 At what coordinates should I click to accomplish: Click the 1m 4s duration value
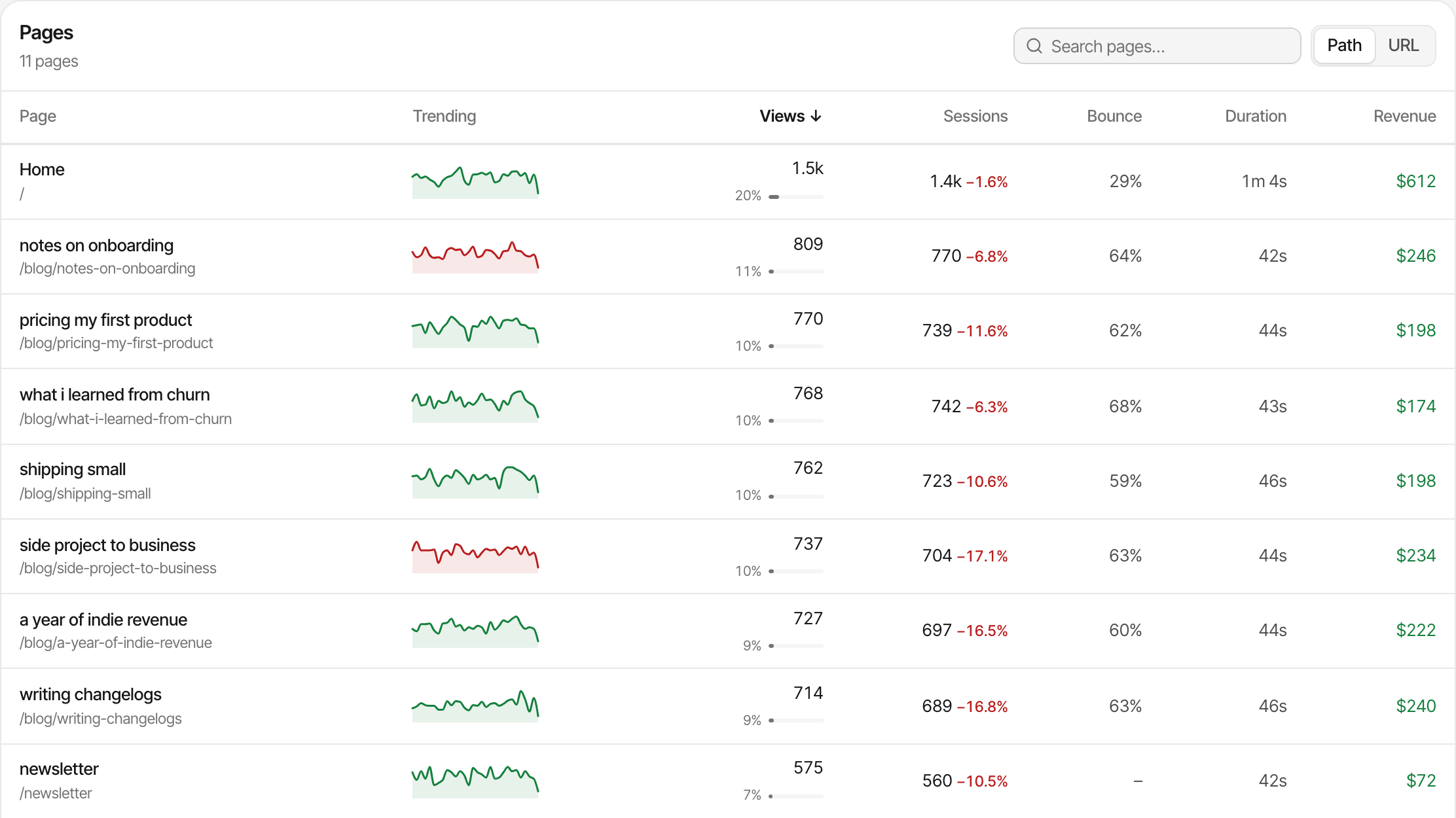pyautogui.click(x=1264, y=181)
